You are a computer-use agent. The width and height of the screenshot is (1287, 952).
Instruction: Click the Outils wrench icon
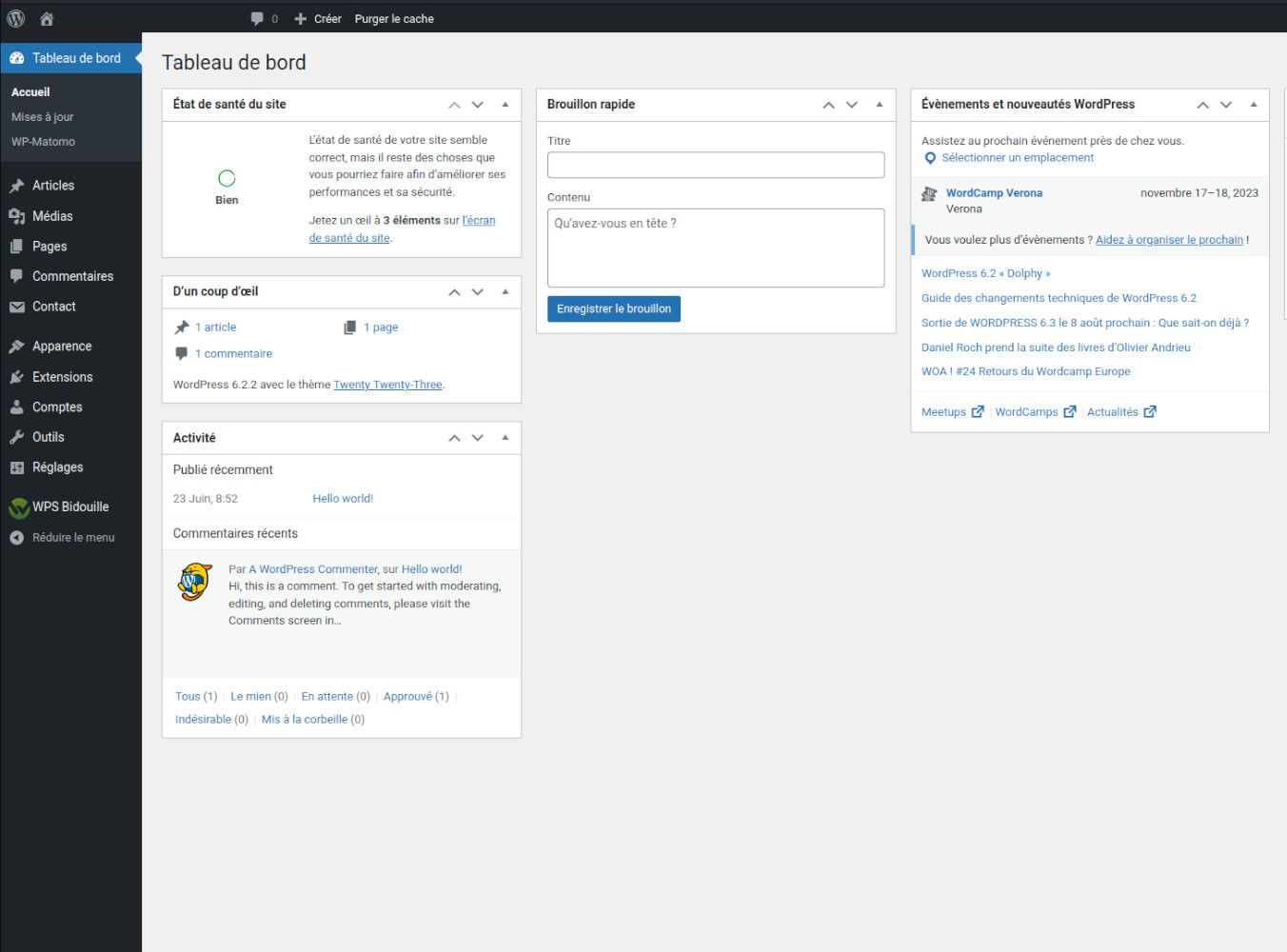click(x=16, y=437)
